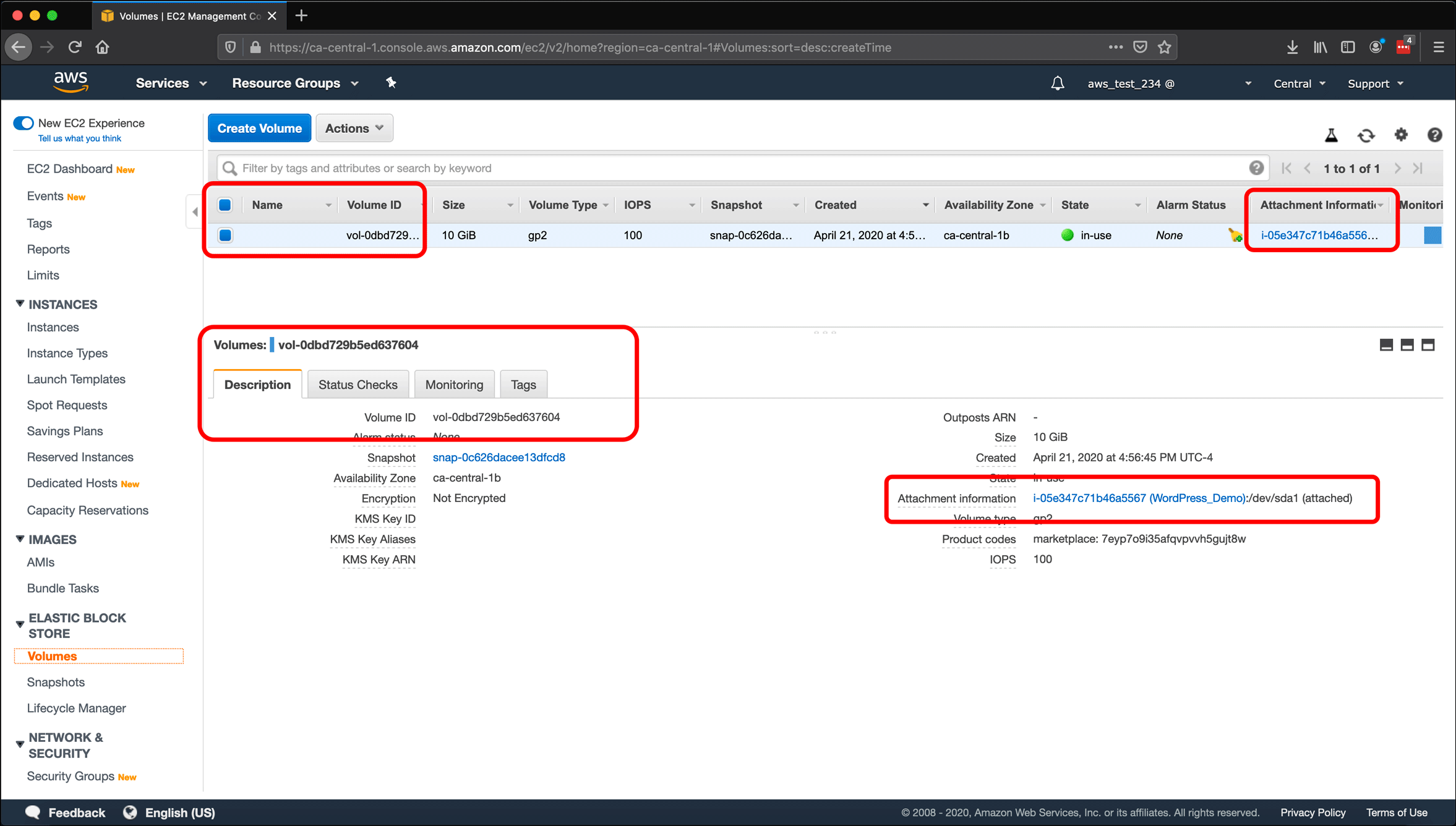1456x826 pixels.
Task: Click the Create Volume button
Action: click(259, 128)
